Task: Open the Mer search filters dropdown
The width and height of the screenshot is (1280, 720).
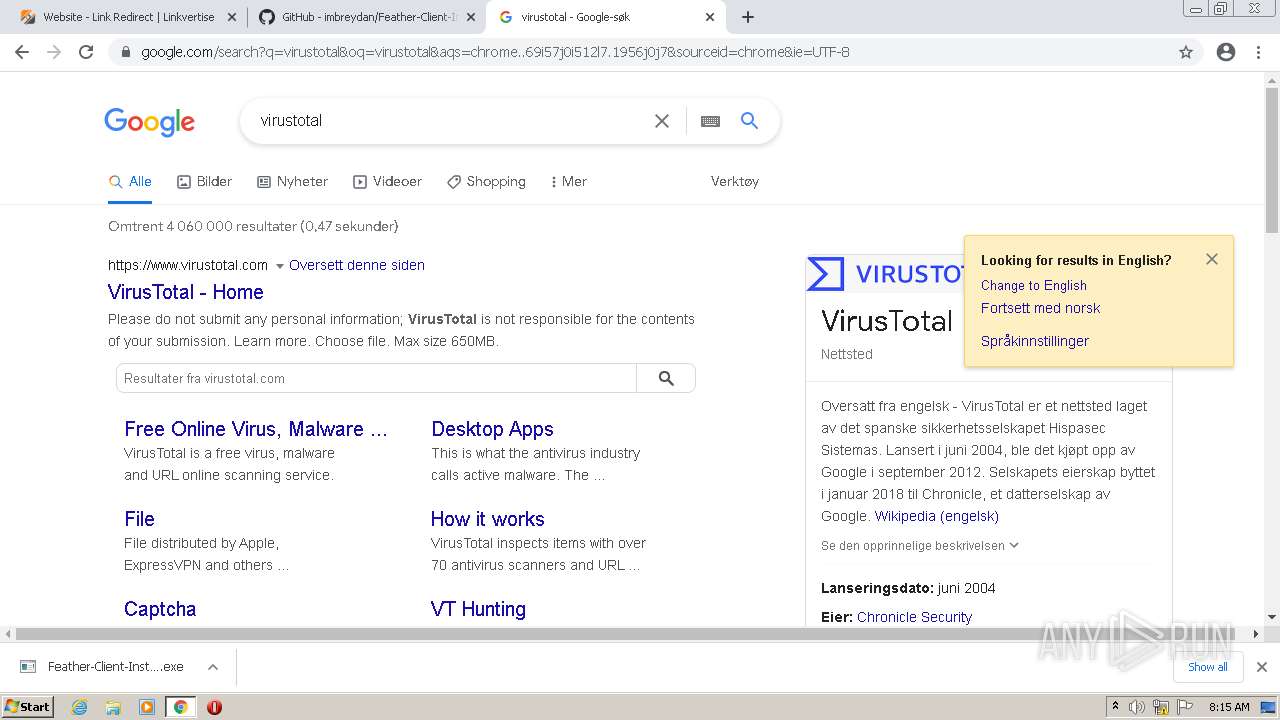Action: [568, 182]
